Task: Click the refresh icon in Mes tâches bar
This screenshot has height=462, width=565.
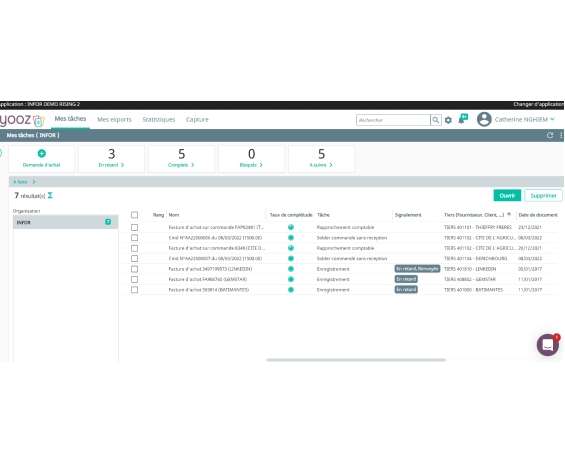Action: pos(550,135)
